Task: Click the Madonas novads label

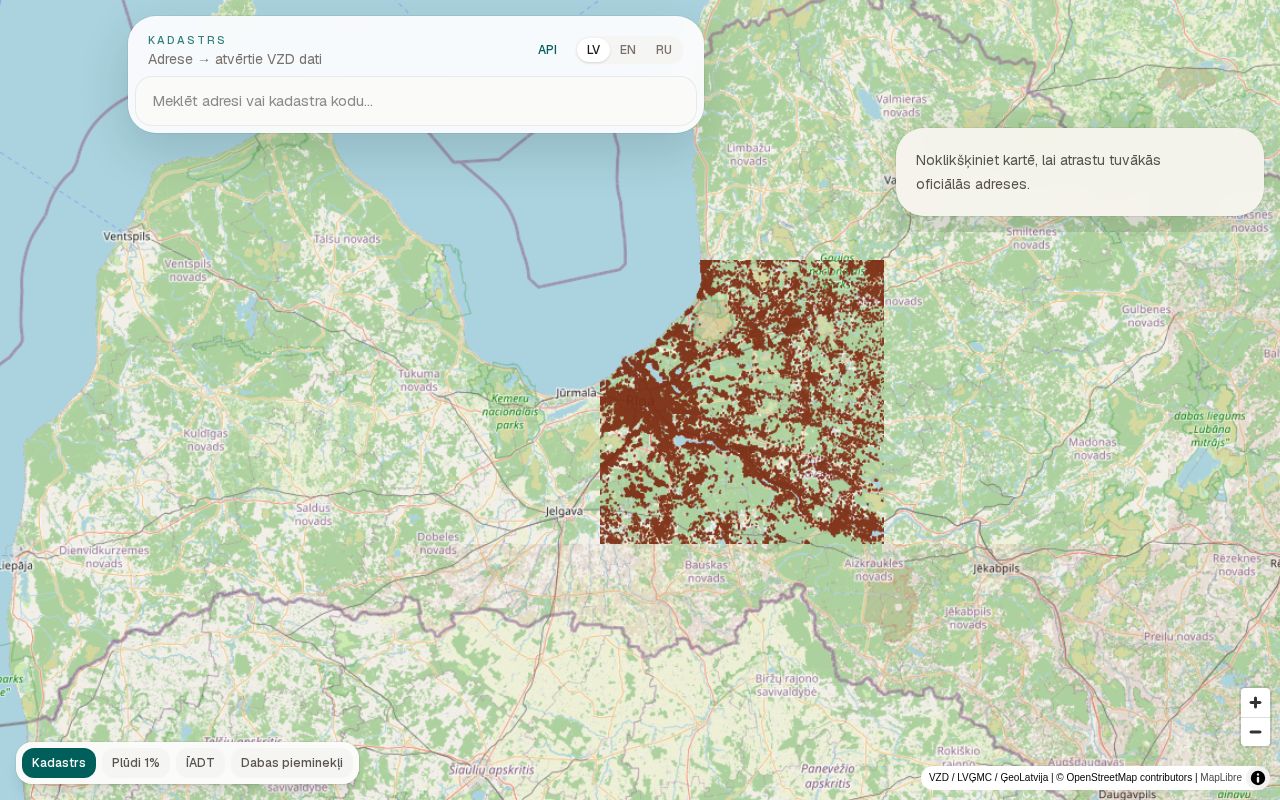Action: pos(1092,447)
